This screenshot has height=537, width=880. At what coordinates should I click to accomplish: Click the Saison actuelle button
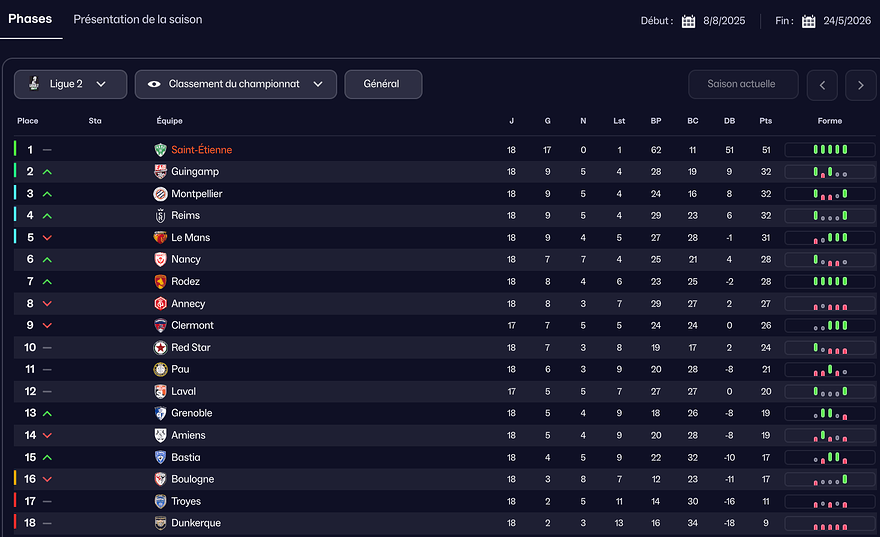tap(743, 85)
